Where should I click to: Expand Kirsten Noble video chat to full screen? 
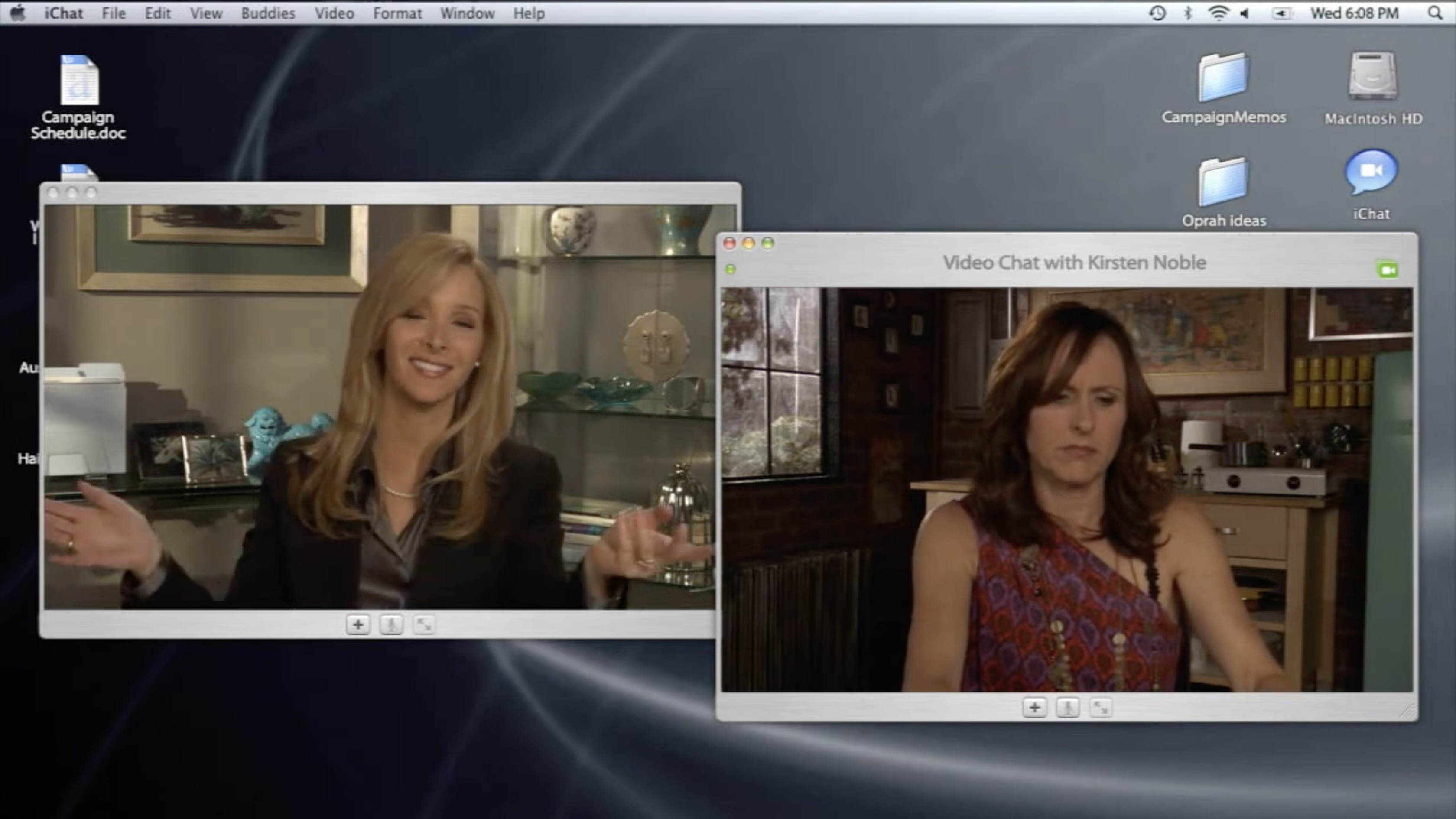1101,707
